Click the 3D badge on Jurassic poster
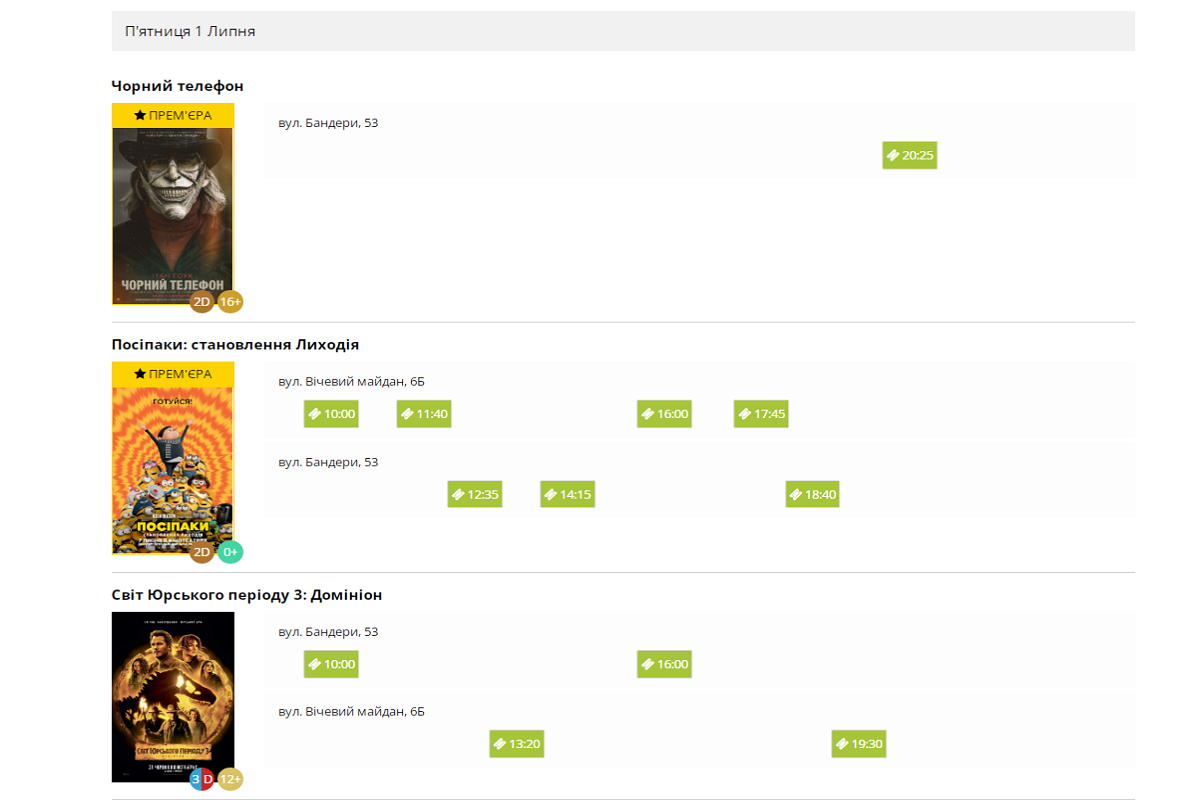This screenshot has height=800, width=1200. pyautogui.click(x=202, y=778)
